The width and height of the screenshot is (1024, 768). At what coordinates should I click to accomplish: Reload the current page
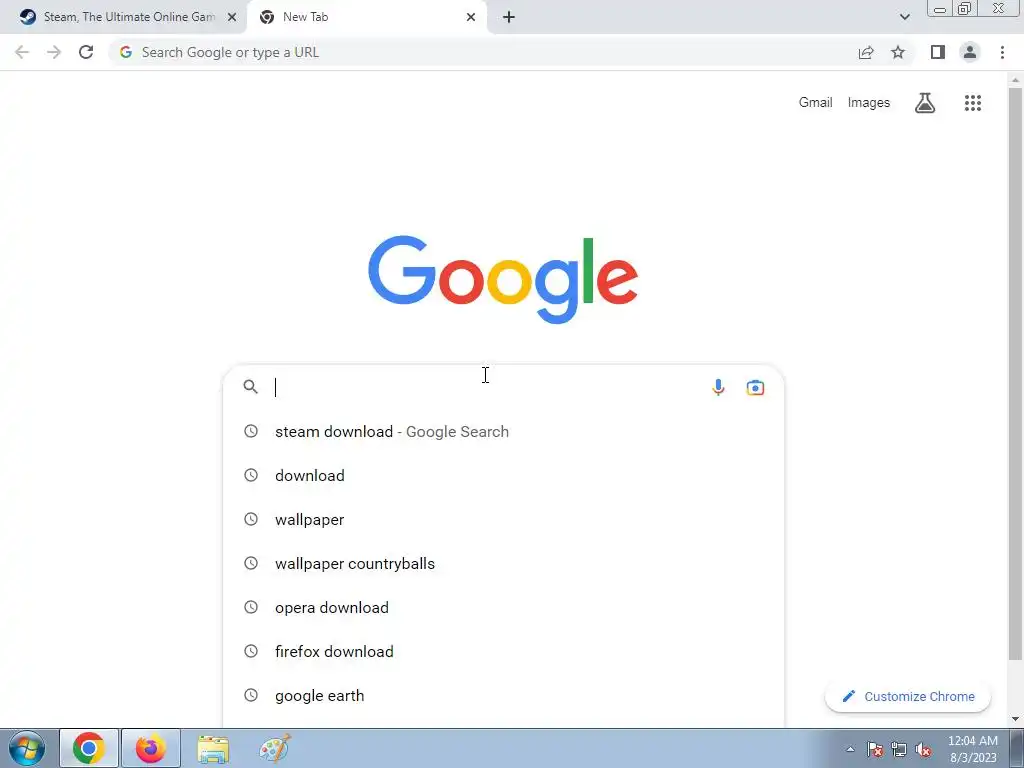pos(86,52)
